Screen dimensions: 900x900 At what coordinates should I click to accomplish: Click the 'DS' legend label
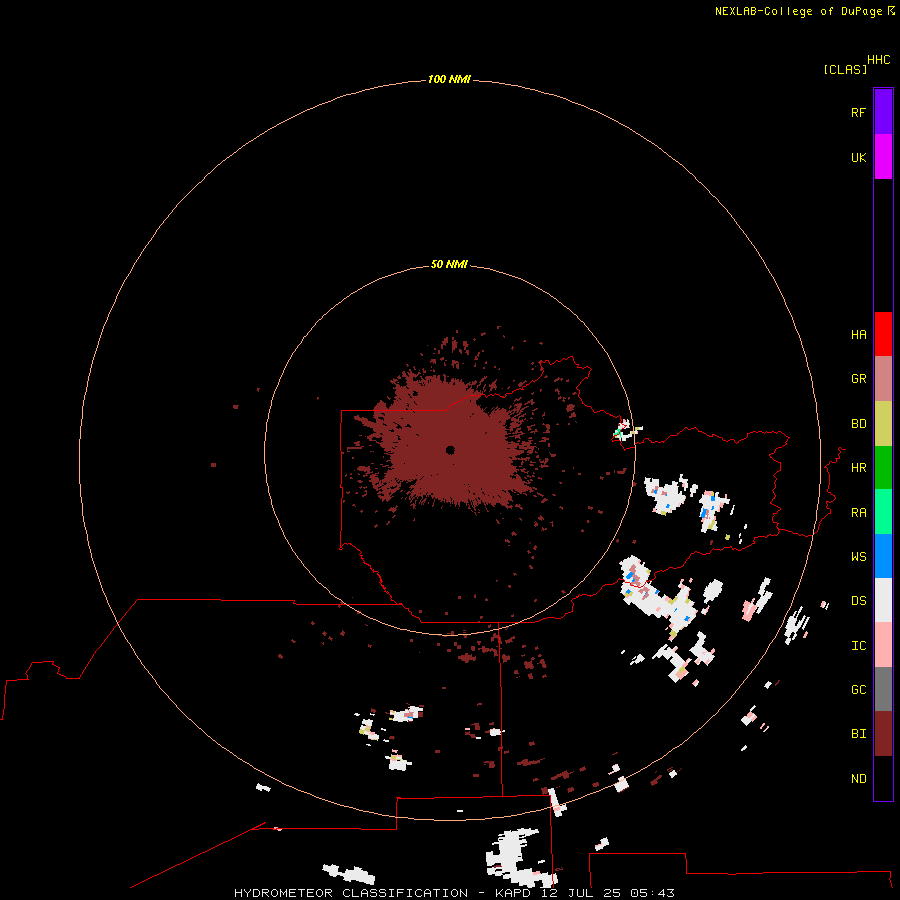tap(858, 601)
